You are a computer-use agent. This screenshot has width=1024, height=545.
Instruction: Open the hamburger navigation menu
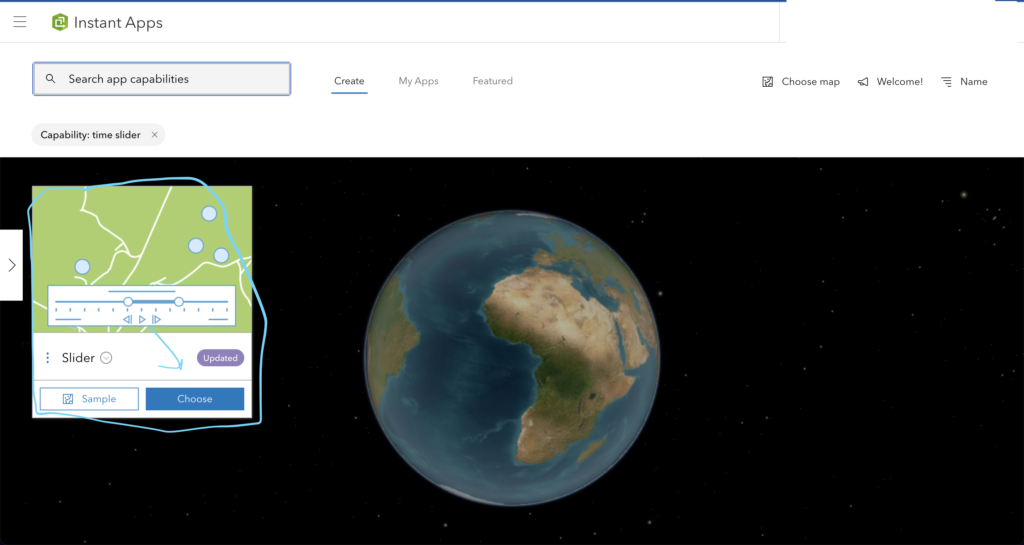tap(20, 22)
